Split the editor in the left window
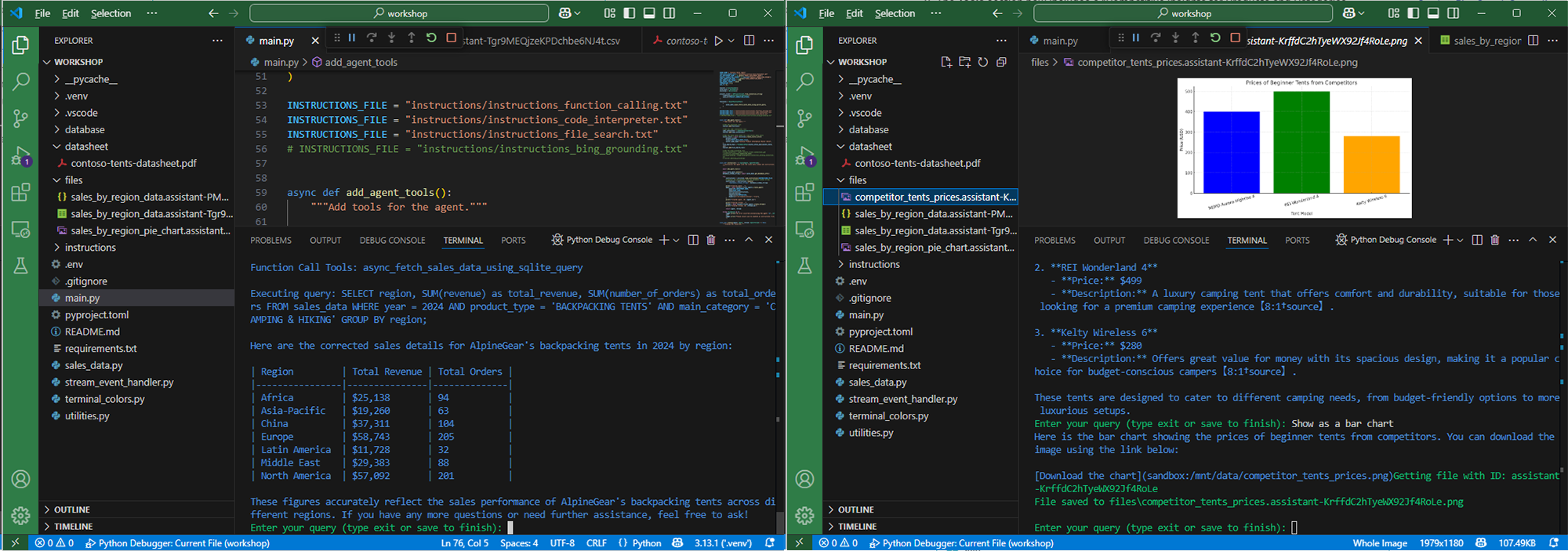 pos(749,41)
